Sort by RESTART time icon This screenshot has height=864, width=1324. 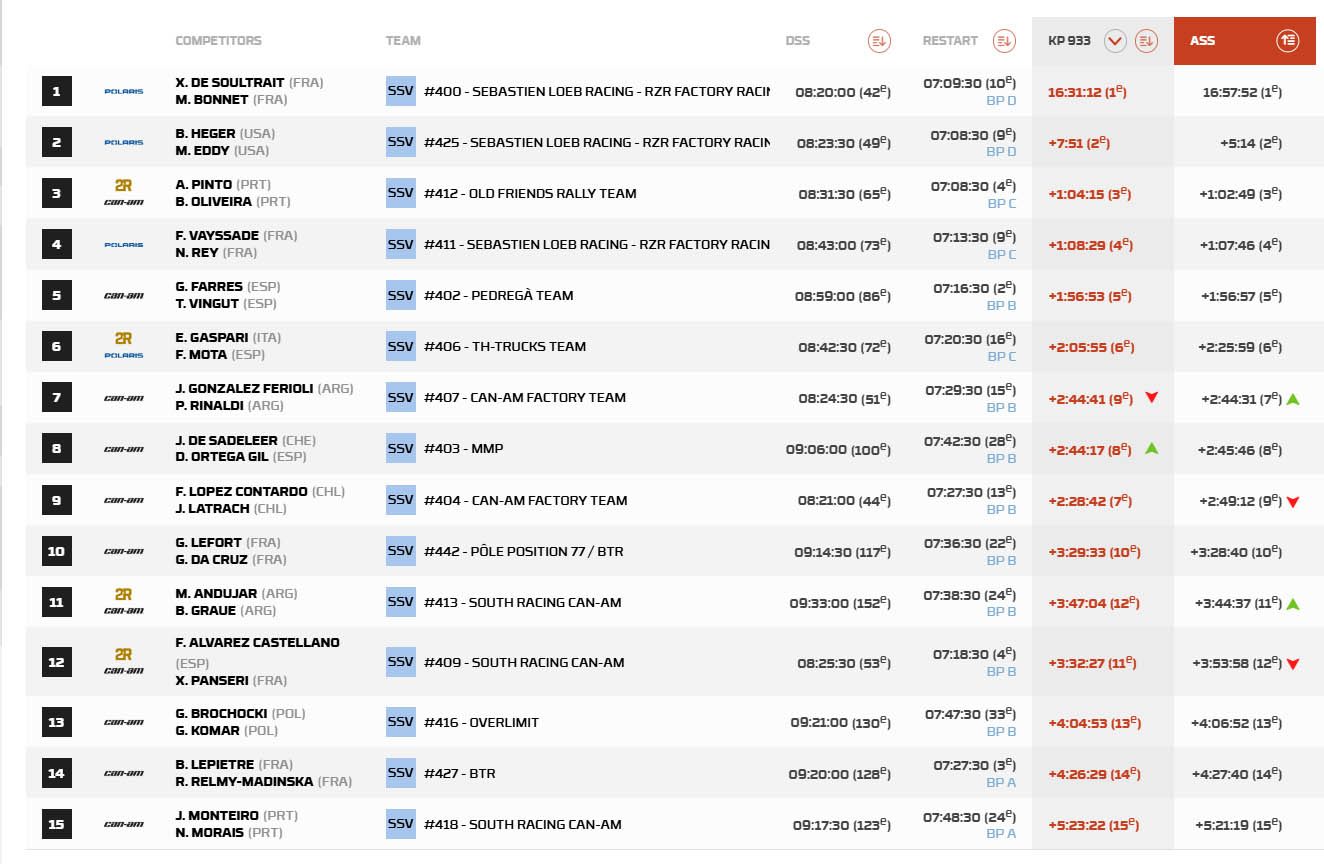tap(1004, 41)
